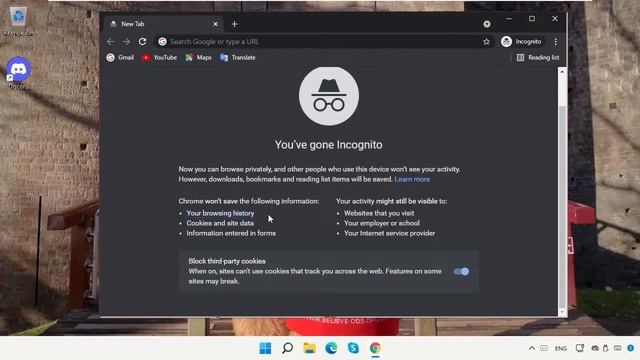Click the touch keyboard tray icon
Viewport: 640px width, 360px height.
tap(618, 348)
